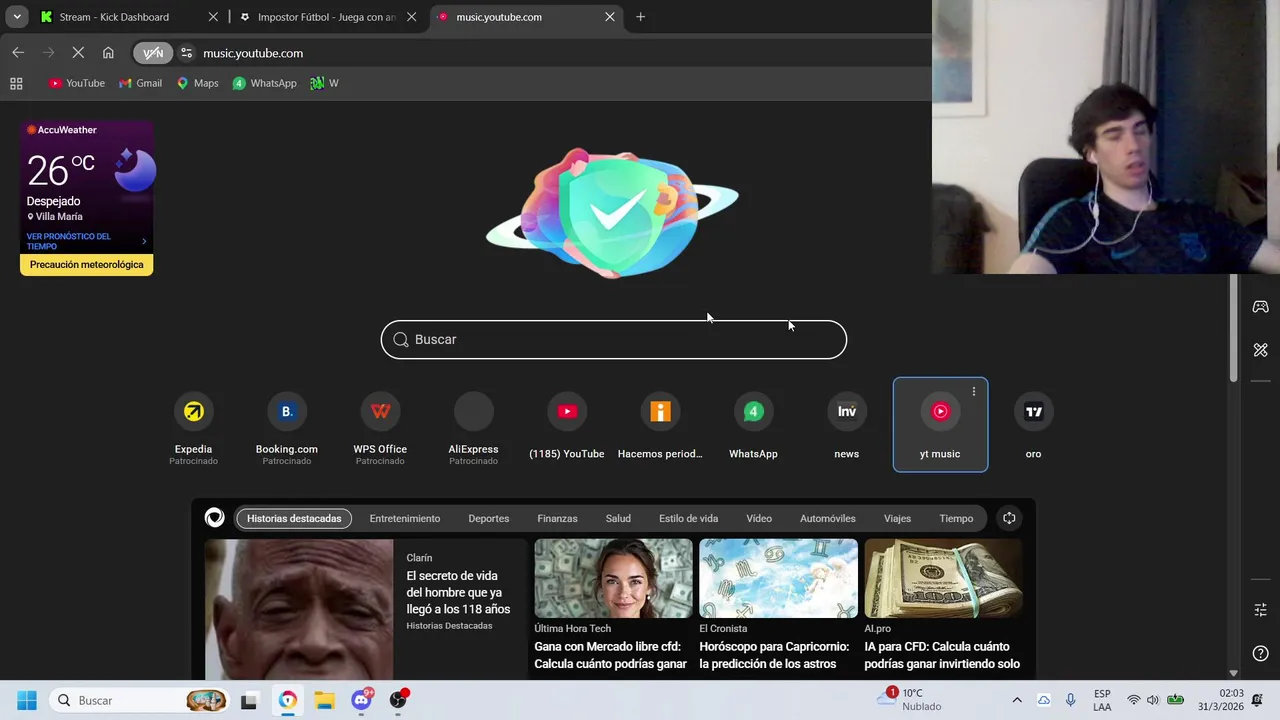Viewport: 1280px width, 720px height.
Task: Open the three-dot menu on yt music tile
Action: (x=974, y=392)
